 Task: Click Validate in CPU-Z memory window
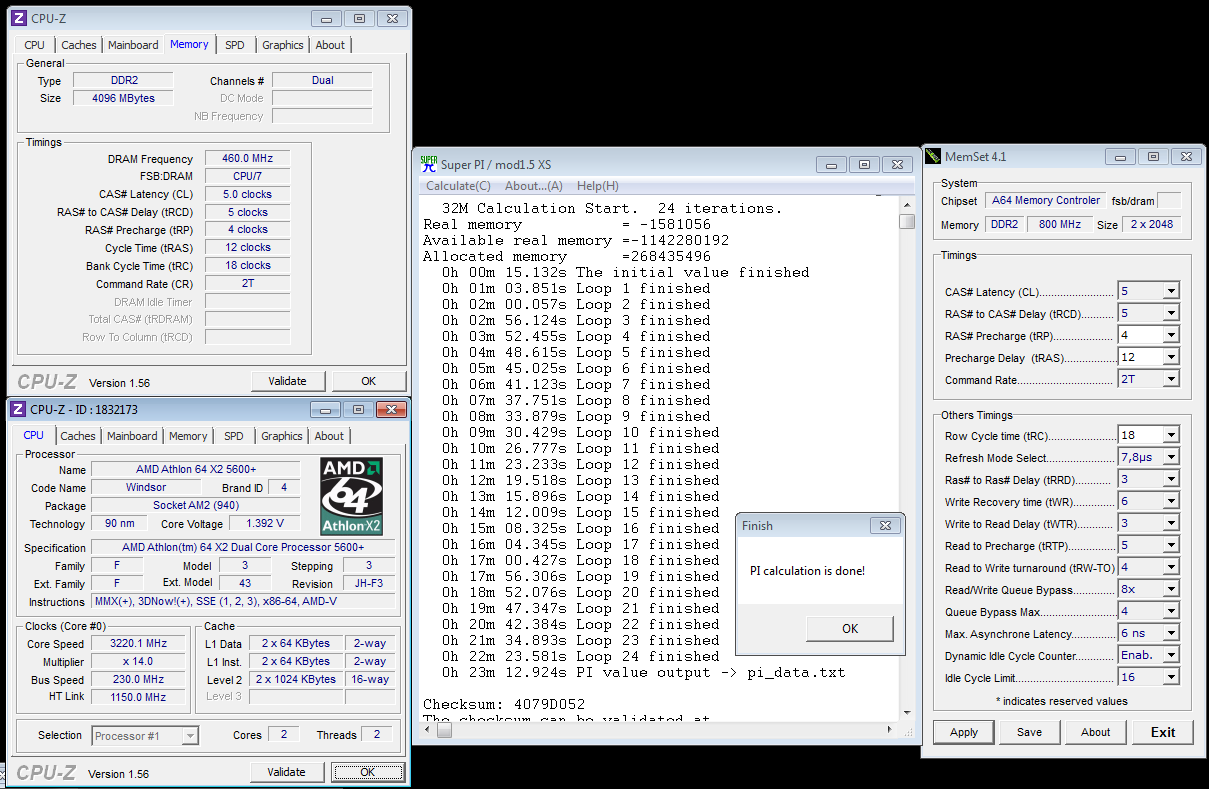pyautogui.click(x=287, y=381)
